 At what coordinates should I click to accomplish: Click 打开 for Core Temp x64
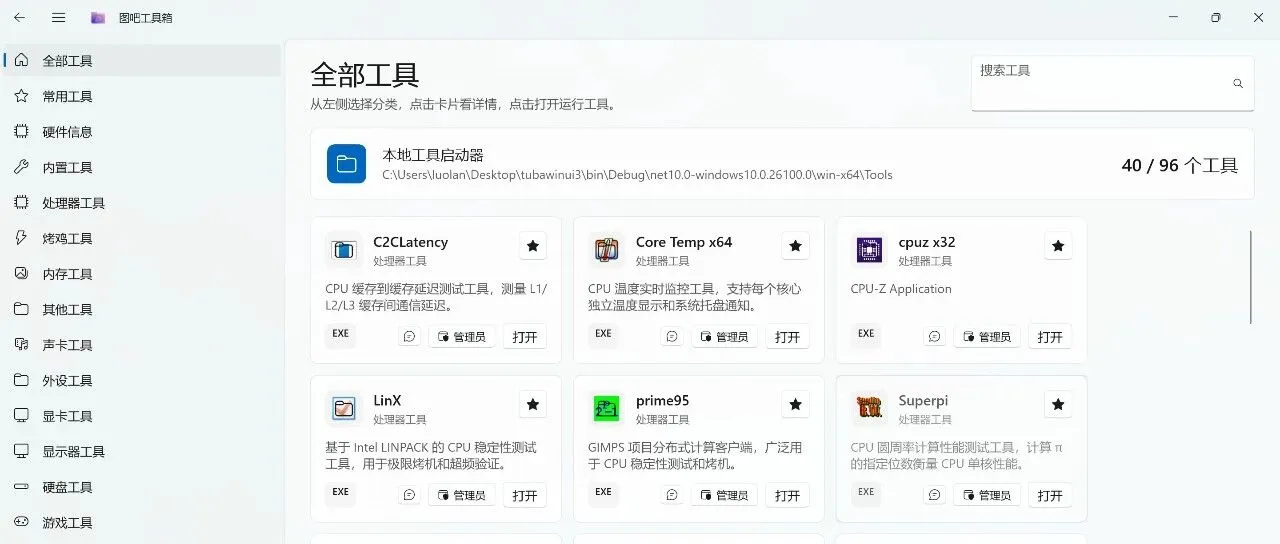pyautogui.click(x=788, y=337)
